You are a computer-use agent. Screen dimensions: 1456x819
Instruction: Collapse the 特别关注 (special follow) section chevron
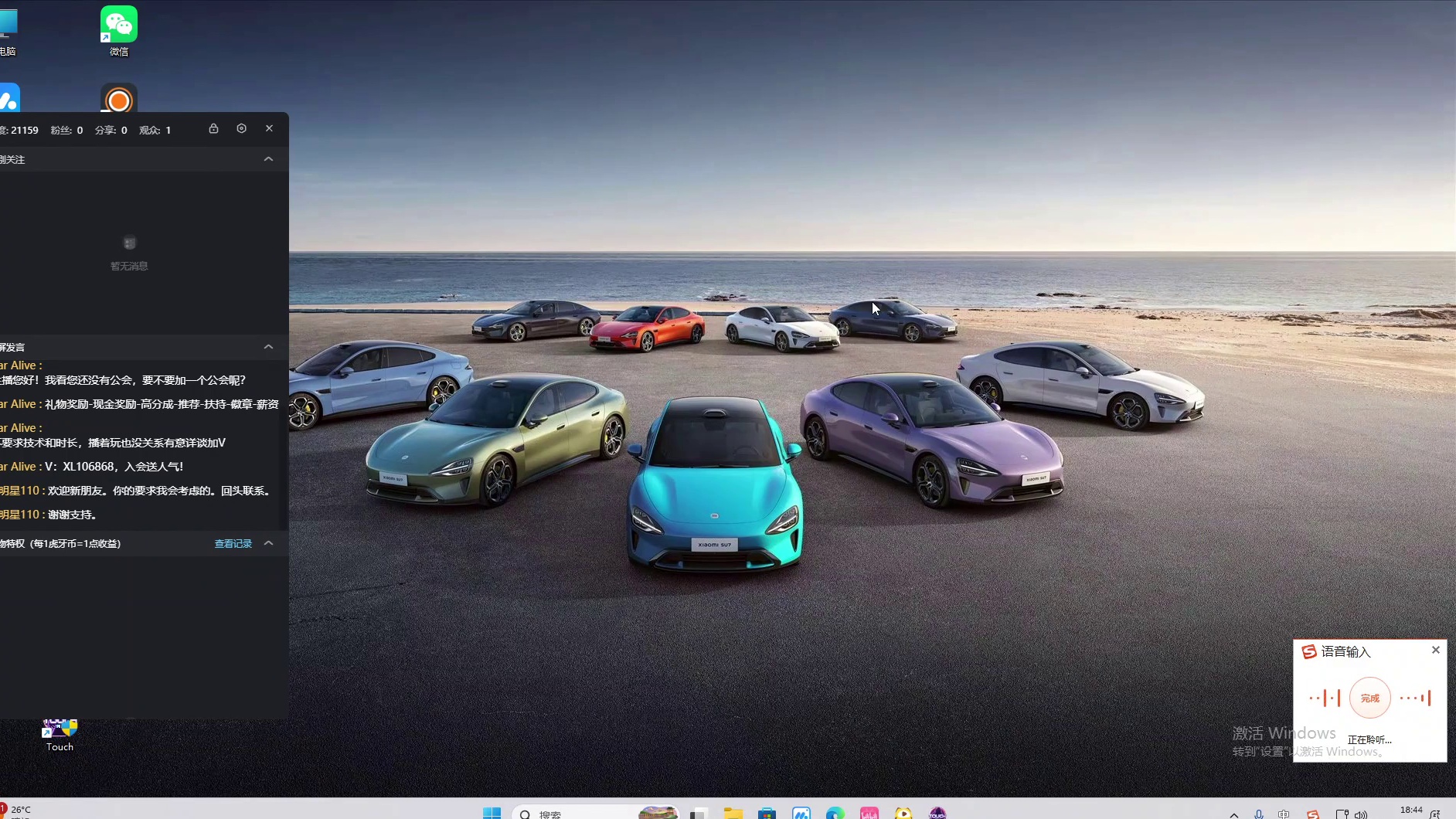268,159
